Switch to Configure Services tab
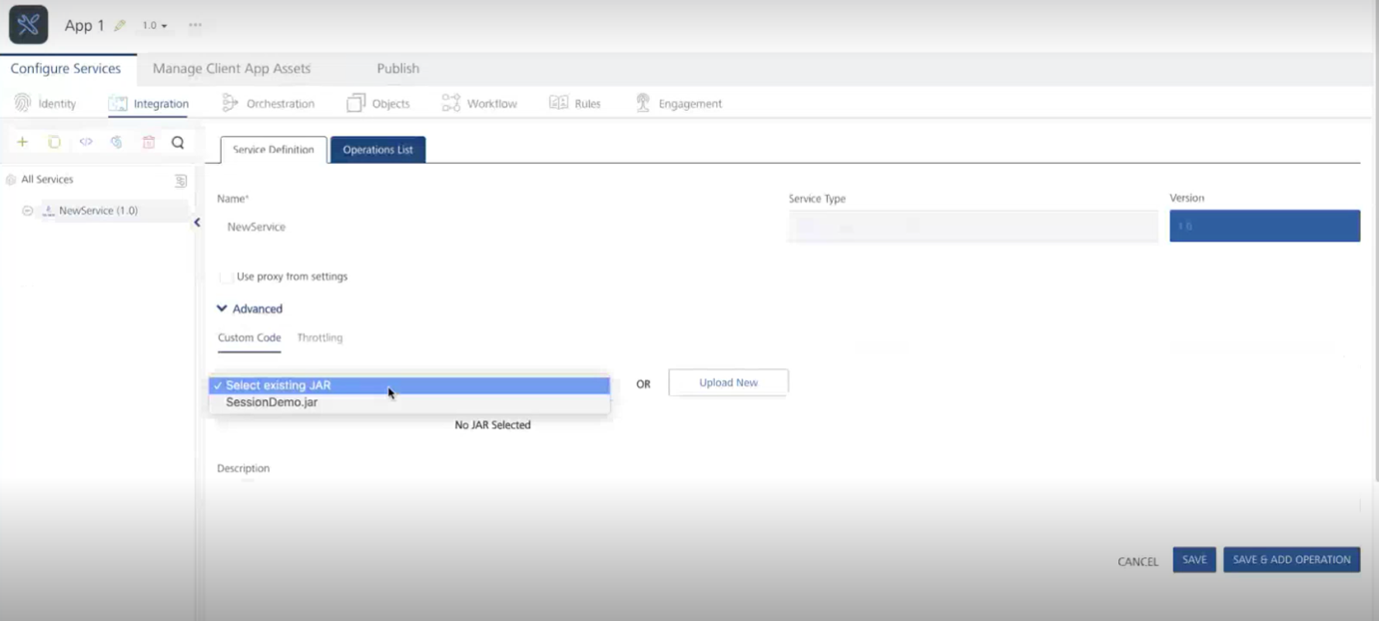The width and height of the screenshot is (1384, 626). 66,69
